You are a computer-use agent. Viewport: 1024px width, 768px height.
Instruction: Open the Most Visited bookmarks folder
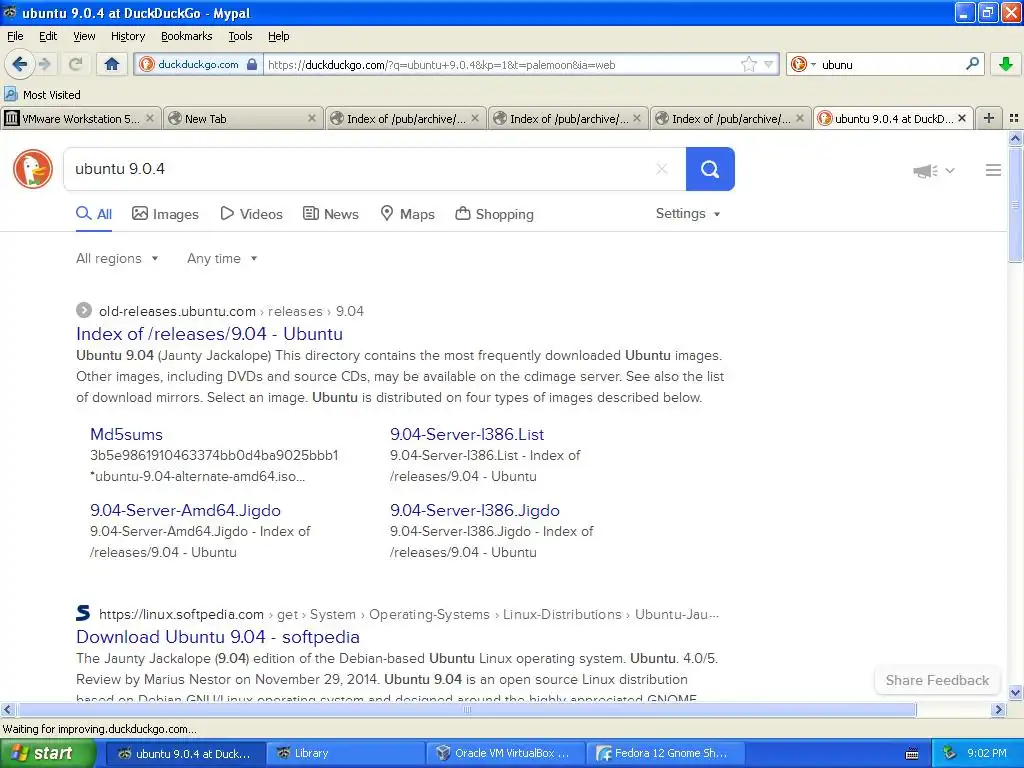point(42,95)
